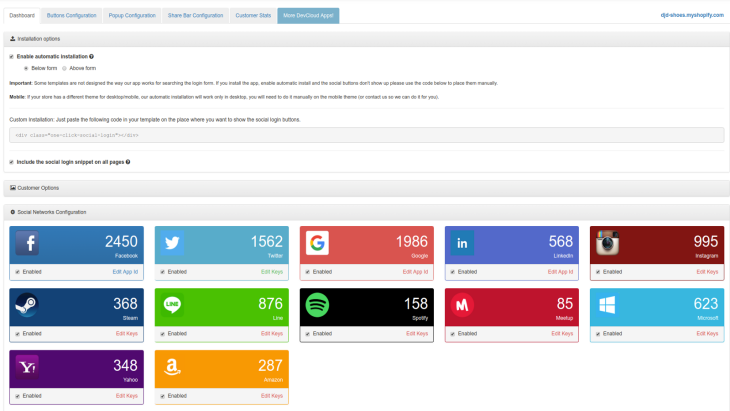Click the Amazon logo icon

click(172, 366)
